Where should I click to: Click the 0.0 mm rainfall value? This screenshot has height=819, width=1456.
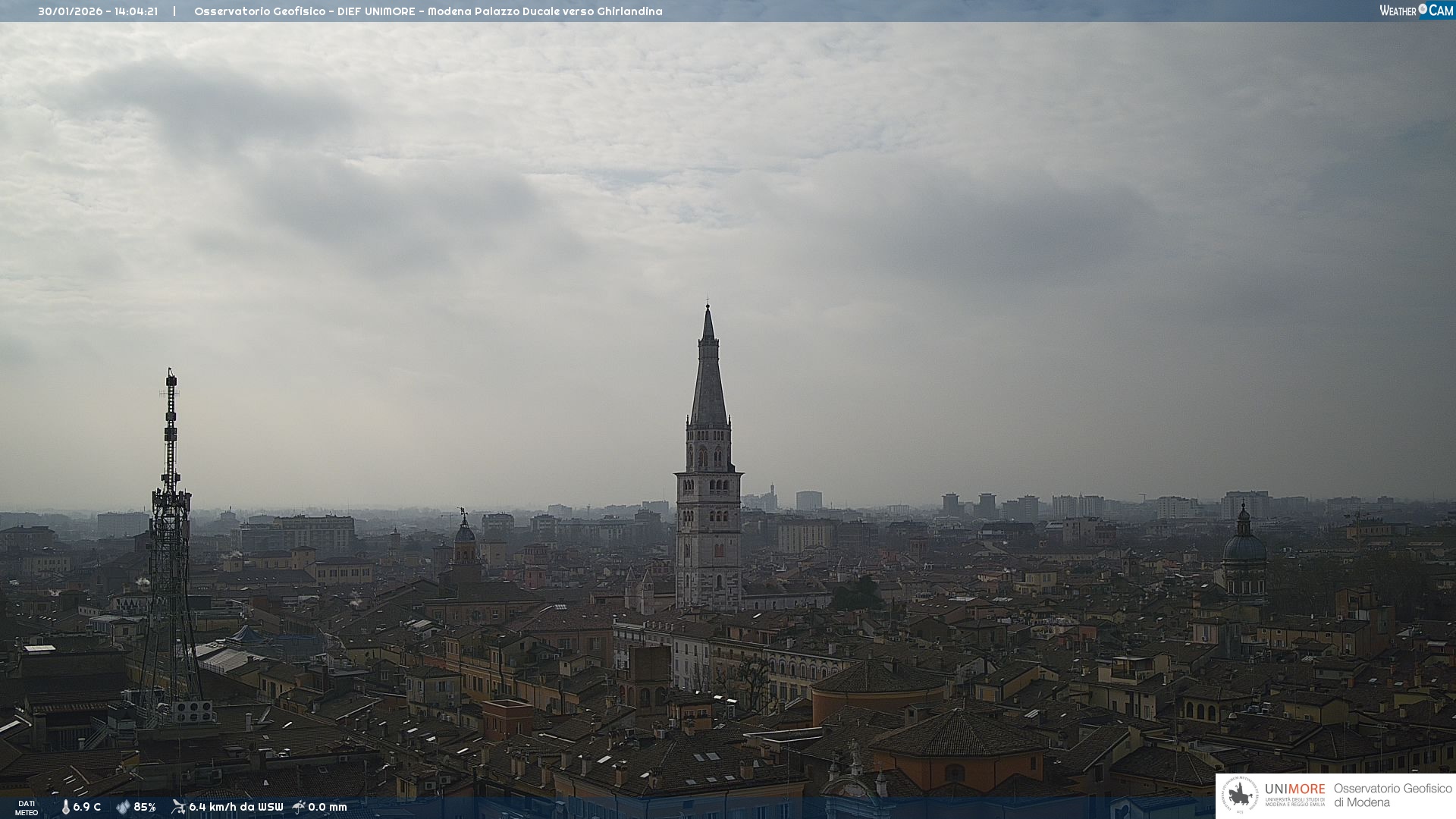[x=328, y=807]
